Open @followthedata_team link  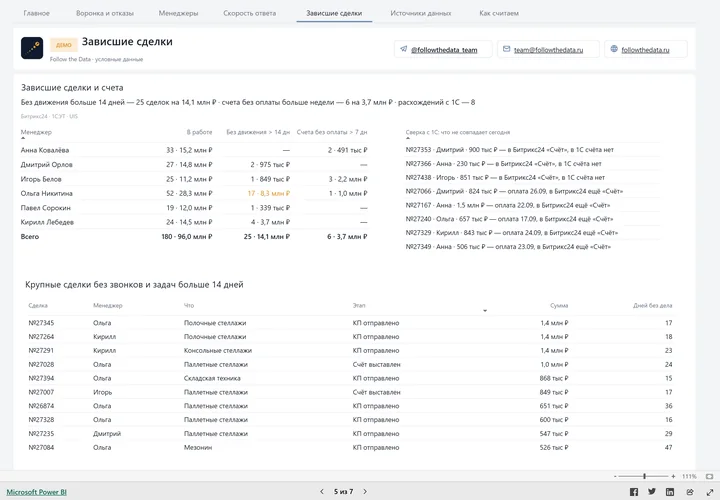point(444,50)
